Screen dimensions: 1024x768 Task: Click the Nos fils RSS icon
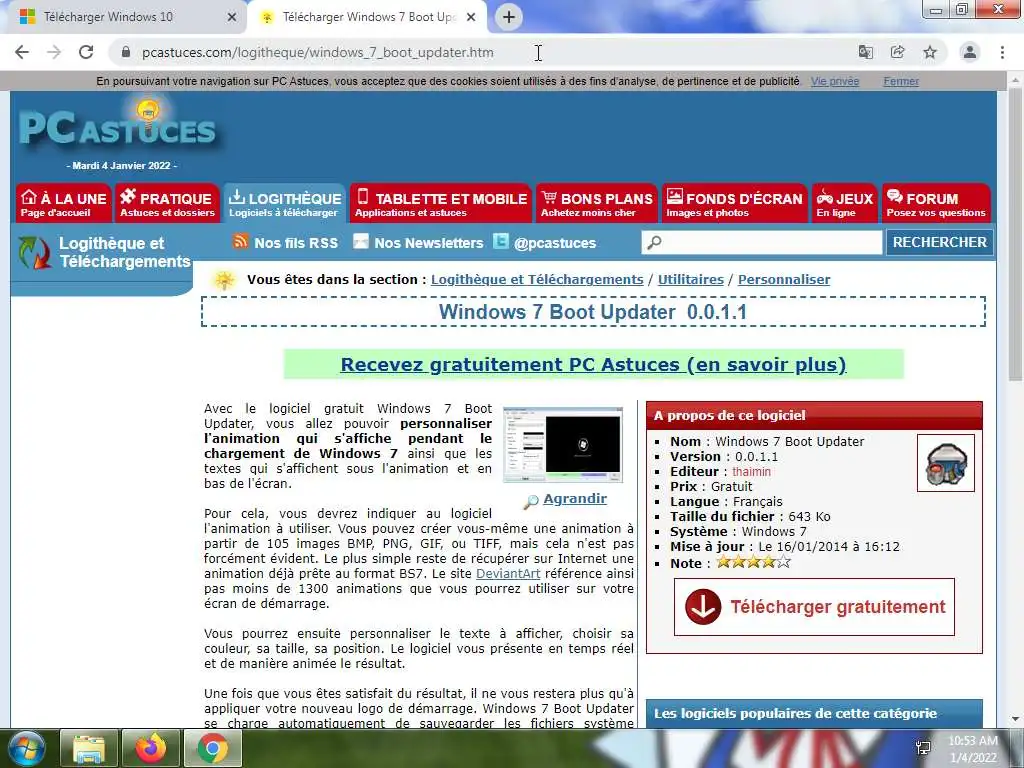240,242
